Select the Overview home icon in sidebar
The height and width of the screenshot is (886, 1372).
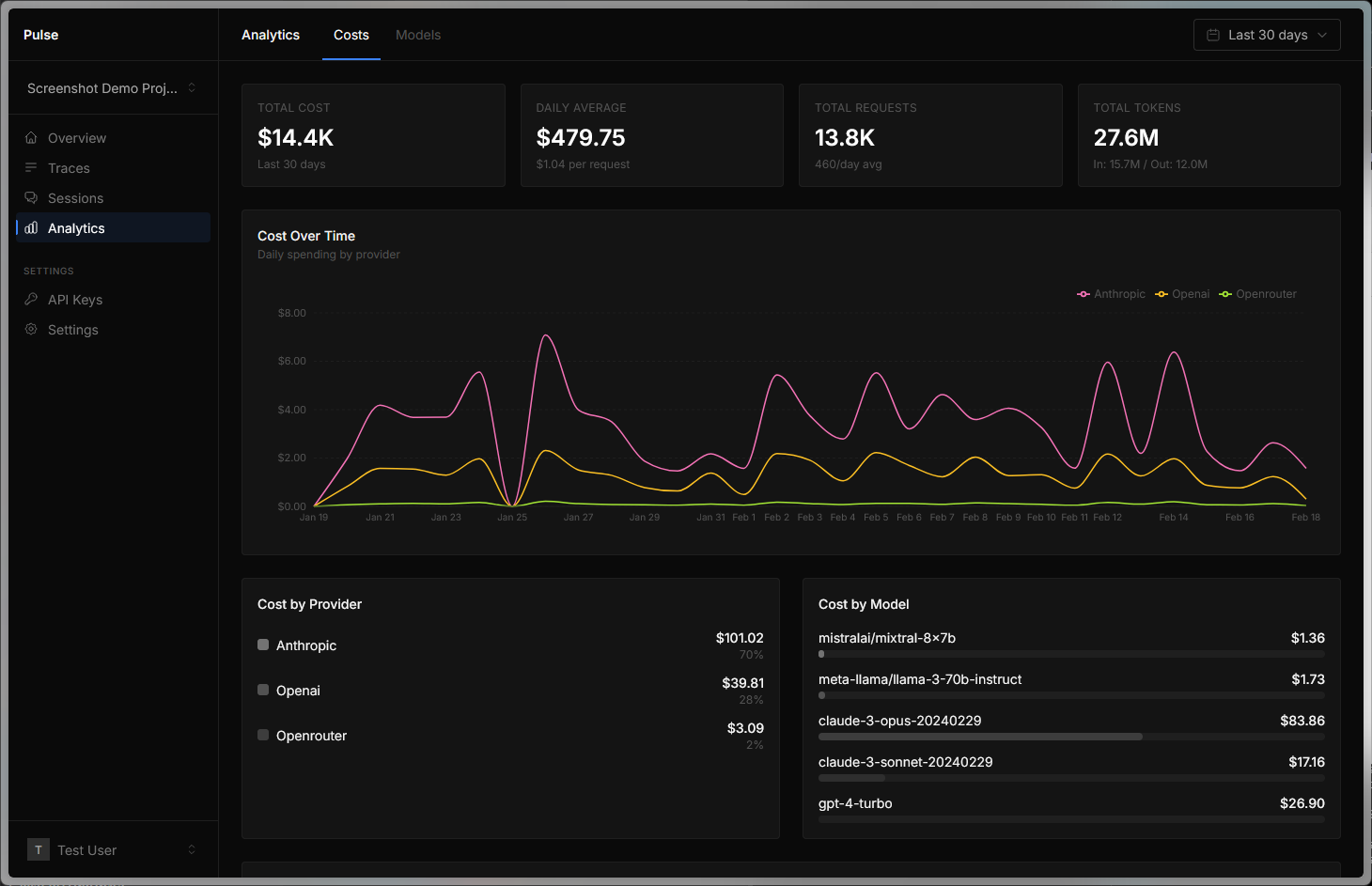(x=31, y=137)
